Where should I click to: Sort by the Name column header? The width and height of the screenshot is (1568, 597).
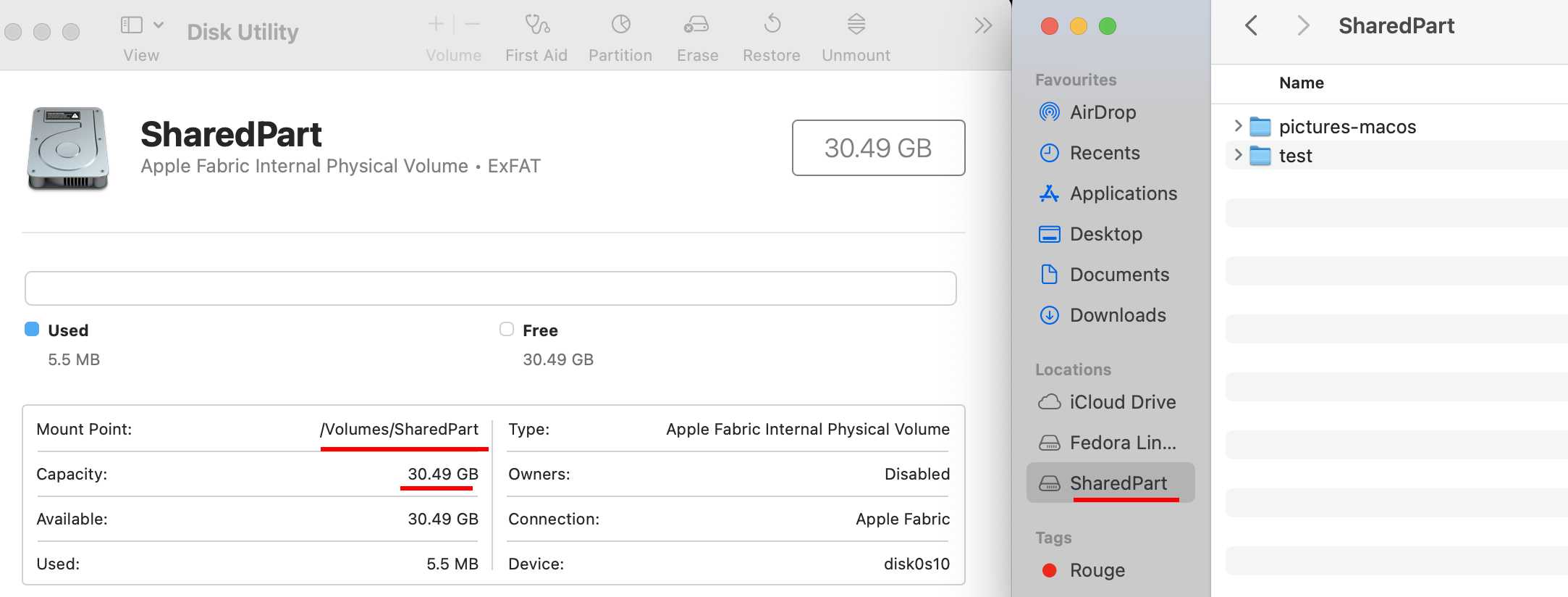[x=1302, y=83]
